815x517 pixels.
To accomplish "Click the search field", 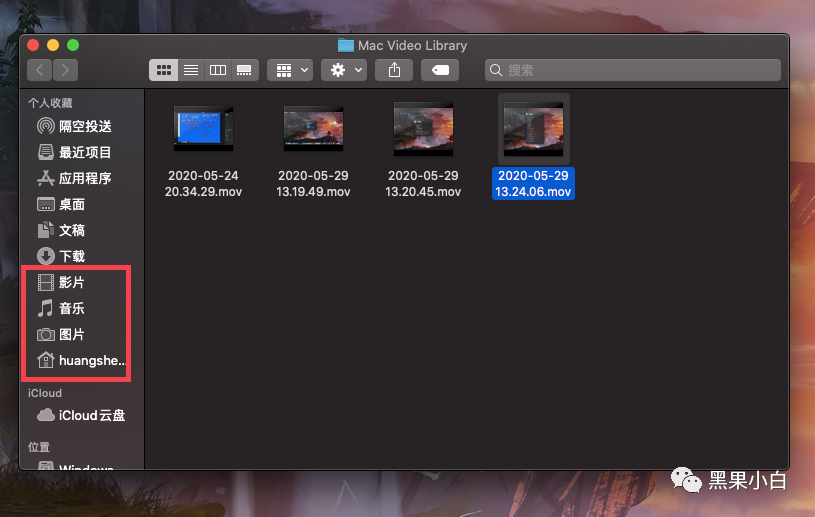I will coord(632,70).
